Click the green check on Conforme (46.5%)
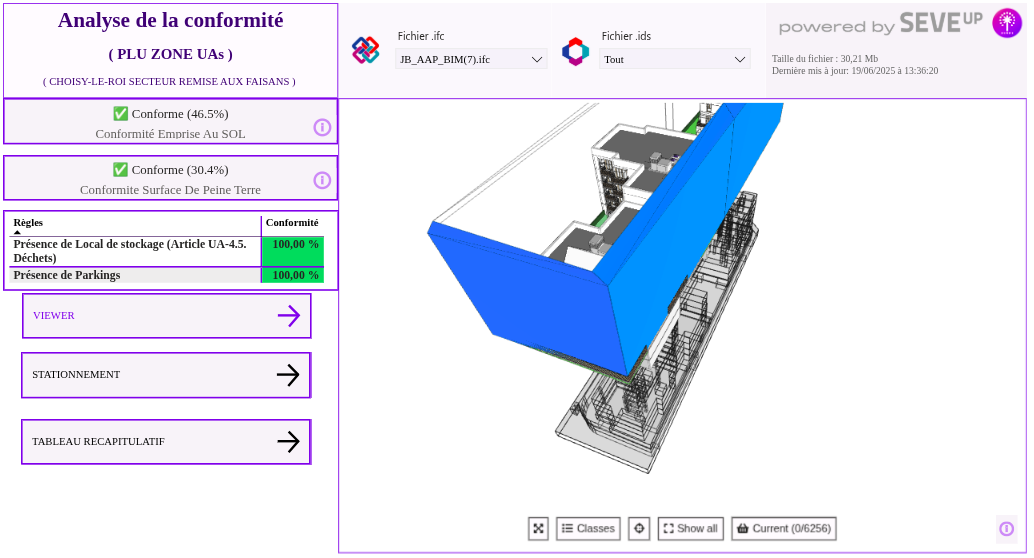 coord(120,114)
